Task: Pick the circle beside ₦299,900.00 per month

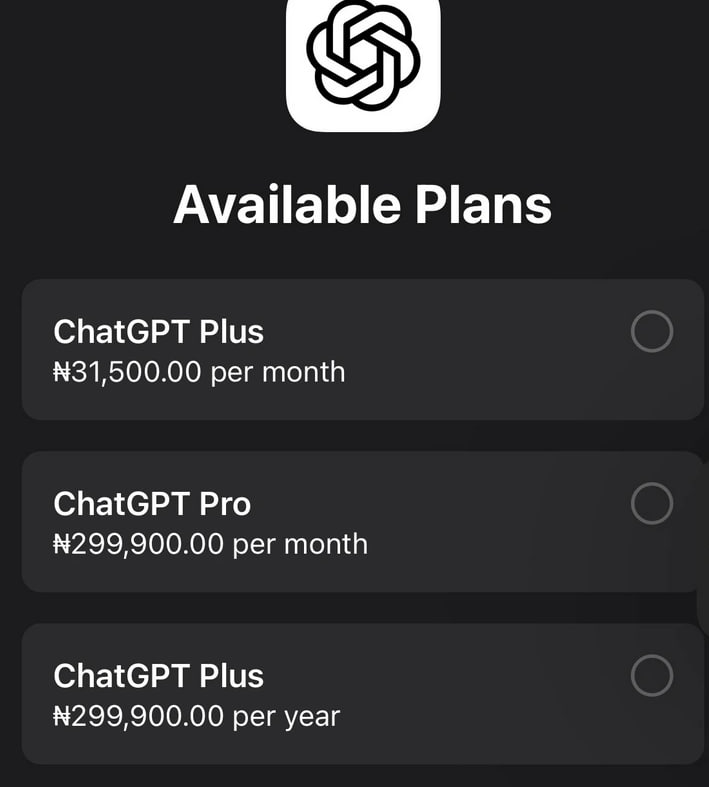Action: 652,503
